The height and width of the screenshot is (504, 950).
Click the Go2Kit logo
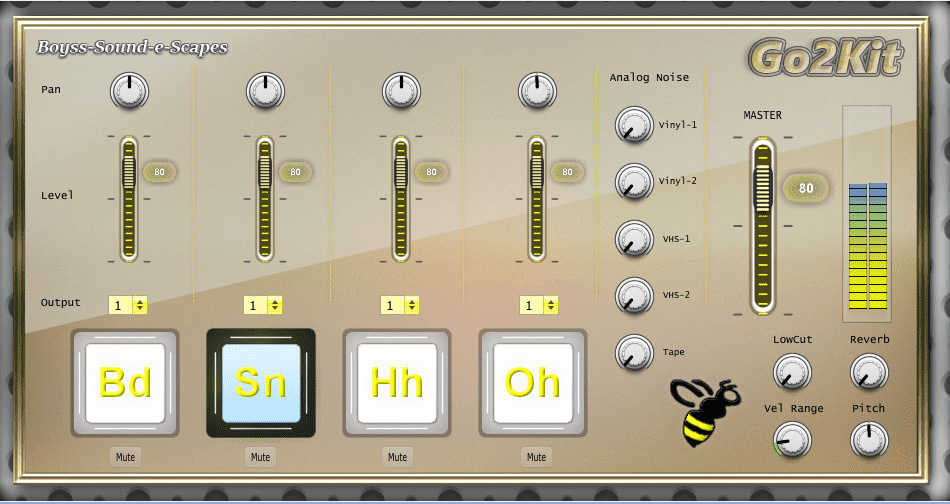[x=825, y=58]
